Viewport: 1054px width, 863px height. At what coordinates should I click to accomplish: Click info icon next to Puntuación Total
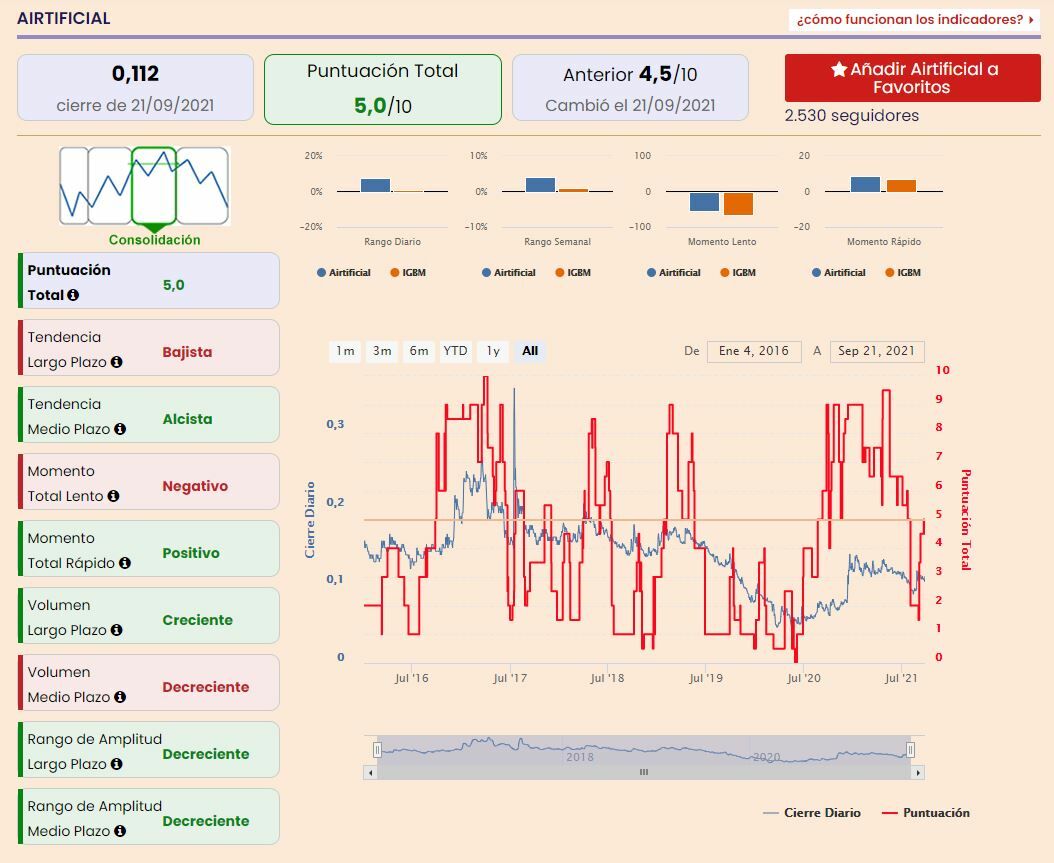(73, 295)
